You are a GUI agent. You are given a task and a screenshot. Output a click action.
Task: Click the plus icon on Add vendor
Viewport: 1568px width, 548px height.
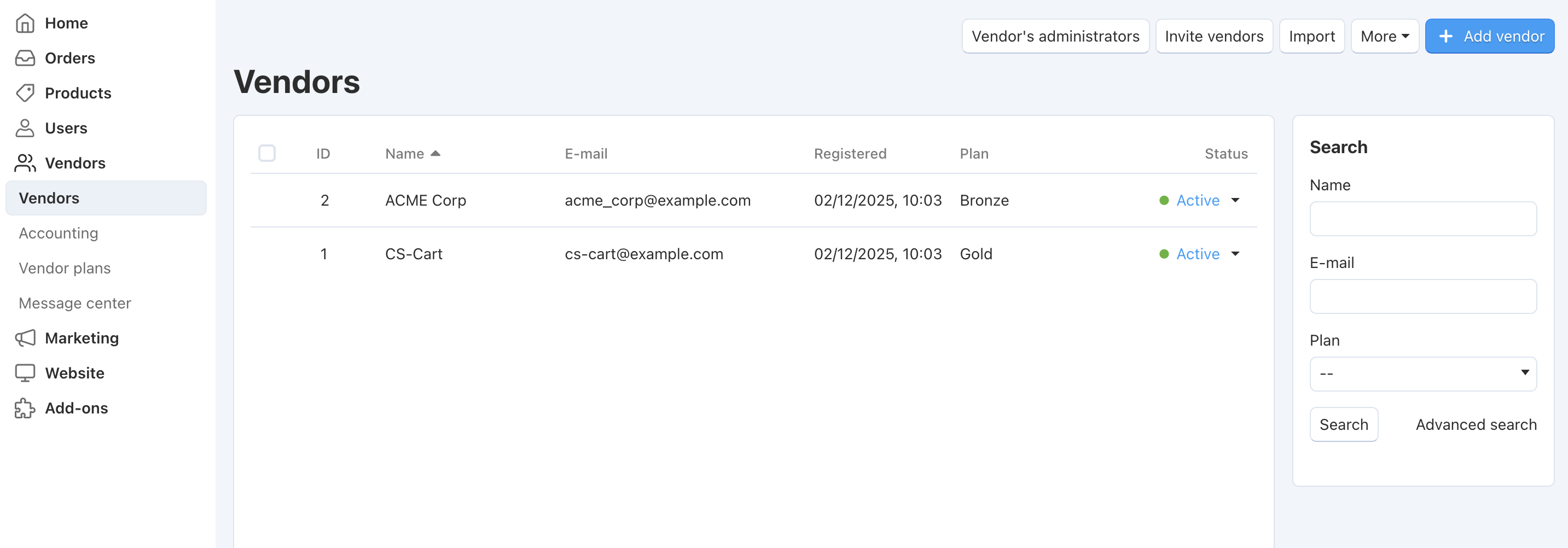click(x=1445, y=37)
